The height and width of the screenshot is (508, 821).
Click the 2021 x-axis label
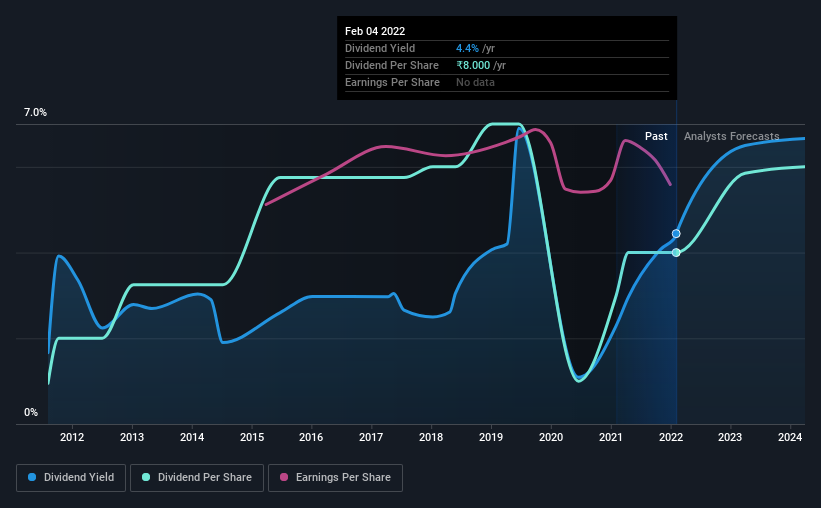click(611, 437)
